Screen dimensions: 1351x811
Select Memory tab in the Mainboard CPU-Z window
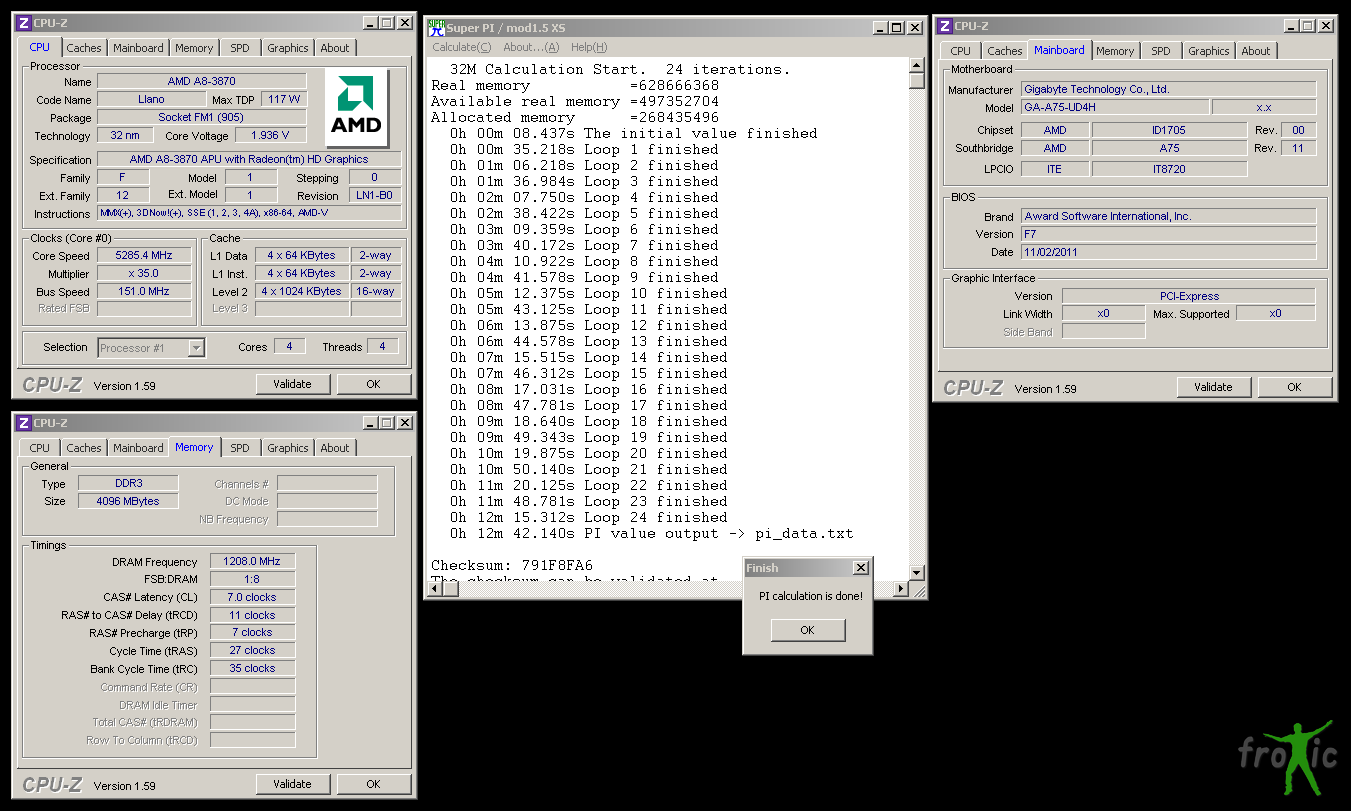pyautogui.click(x=1115, y=51)
